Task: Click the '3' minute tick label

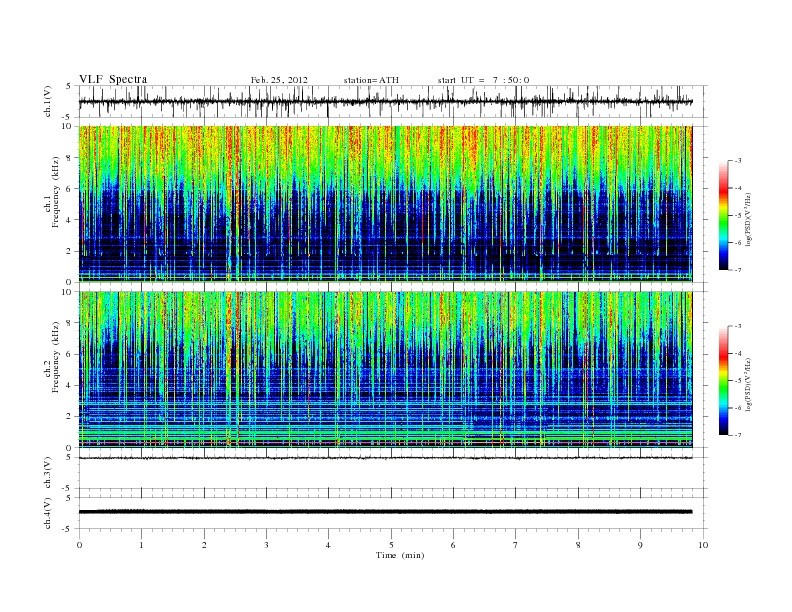Action: (266, 545)
